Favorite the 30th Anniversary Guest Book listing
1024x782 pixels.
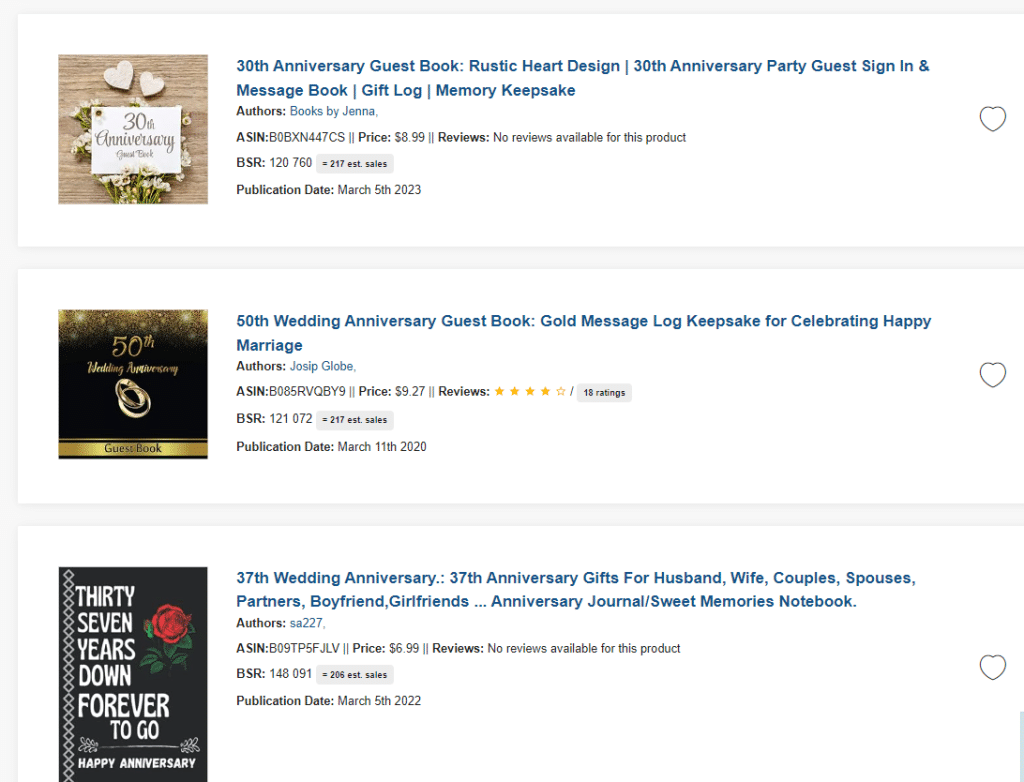(992, 119)
